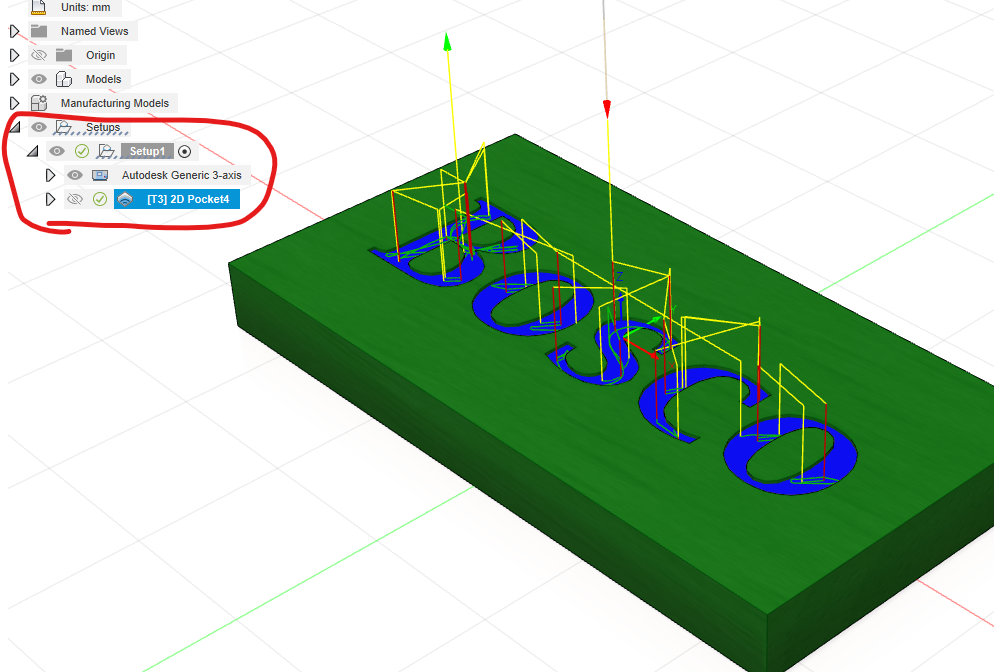The width and height of the screenshot is (994, 672).
Task: Select the Setup1 label
Action: tap(146, 151)
